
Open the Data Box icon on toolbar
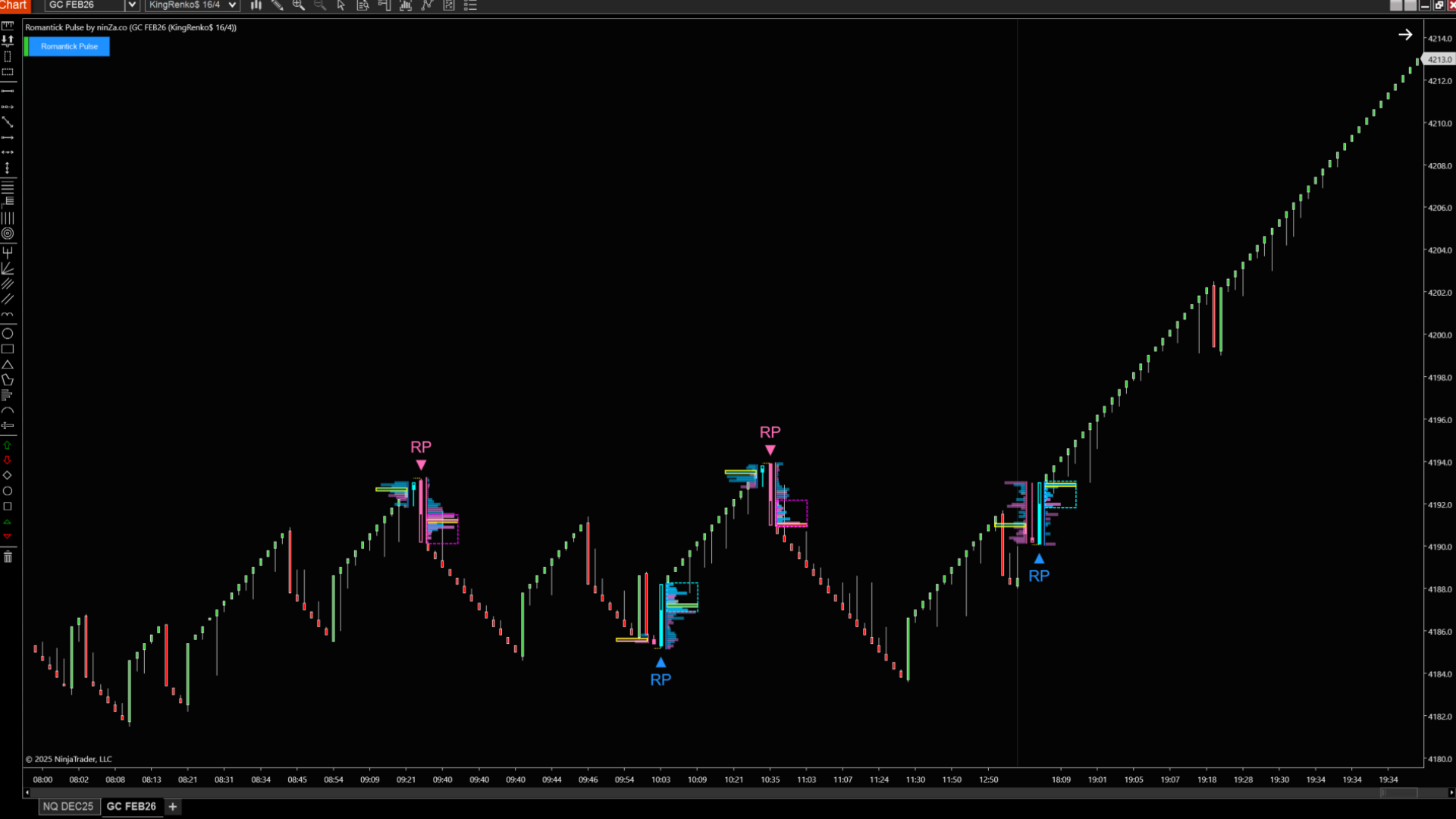coord(362,5)
